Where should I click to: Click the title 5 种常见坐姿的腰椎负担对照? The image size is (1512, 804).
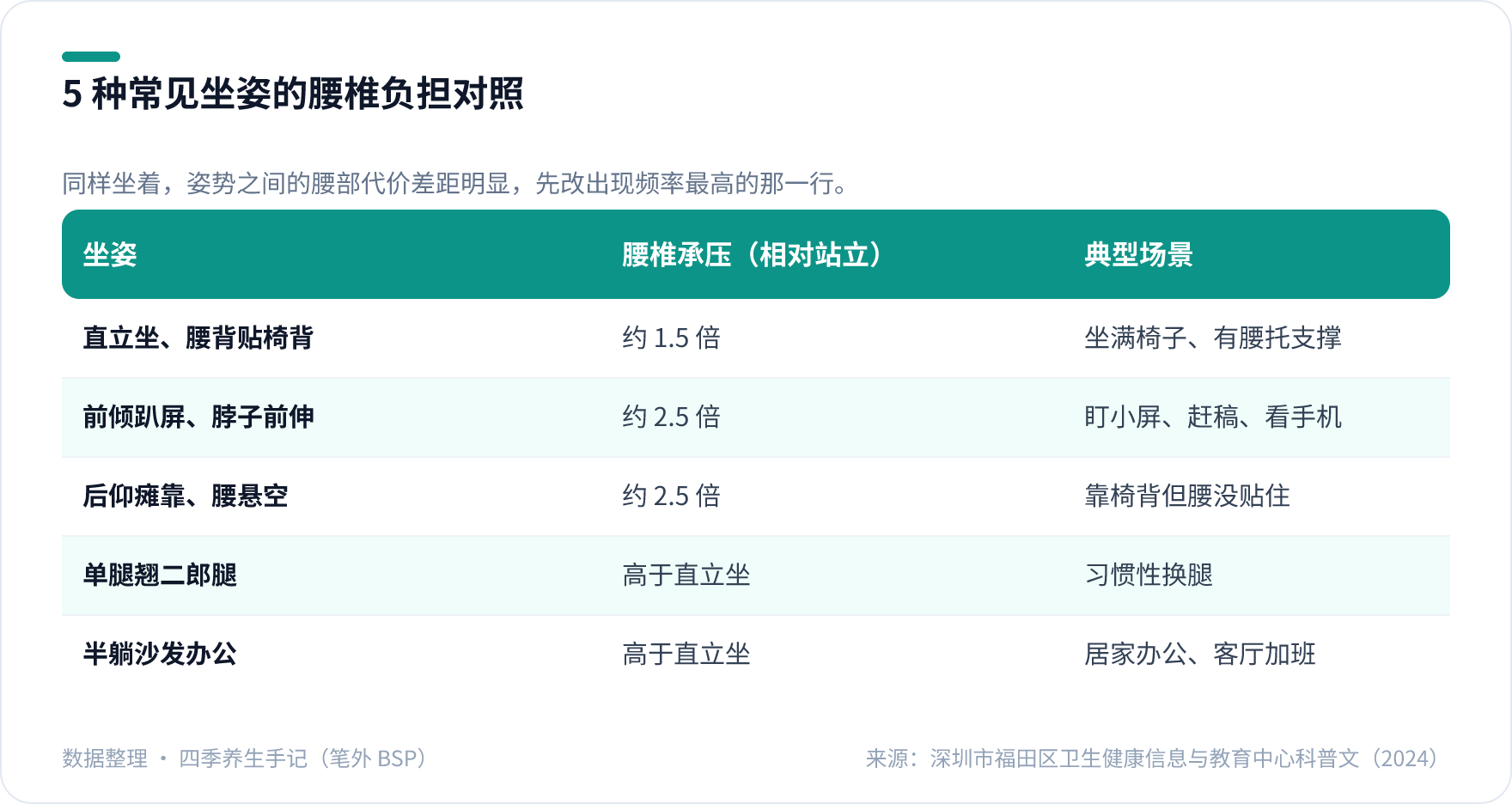pos(293,94)
